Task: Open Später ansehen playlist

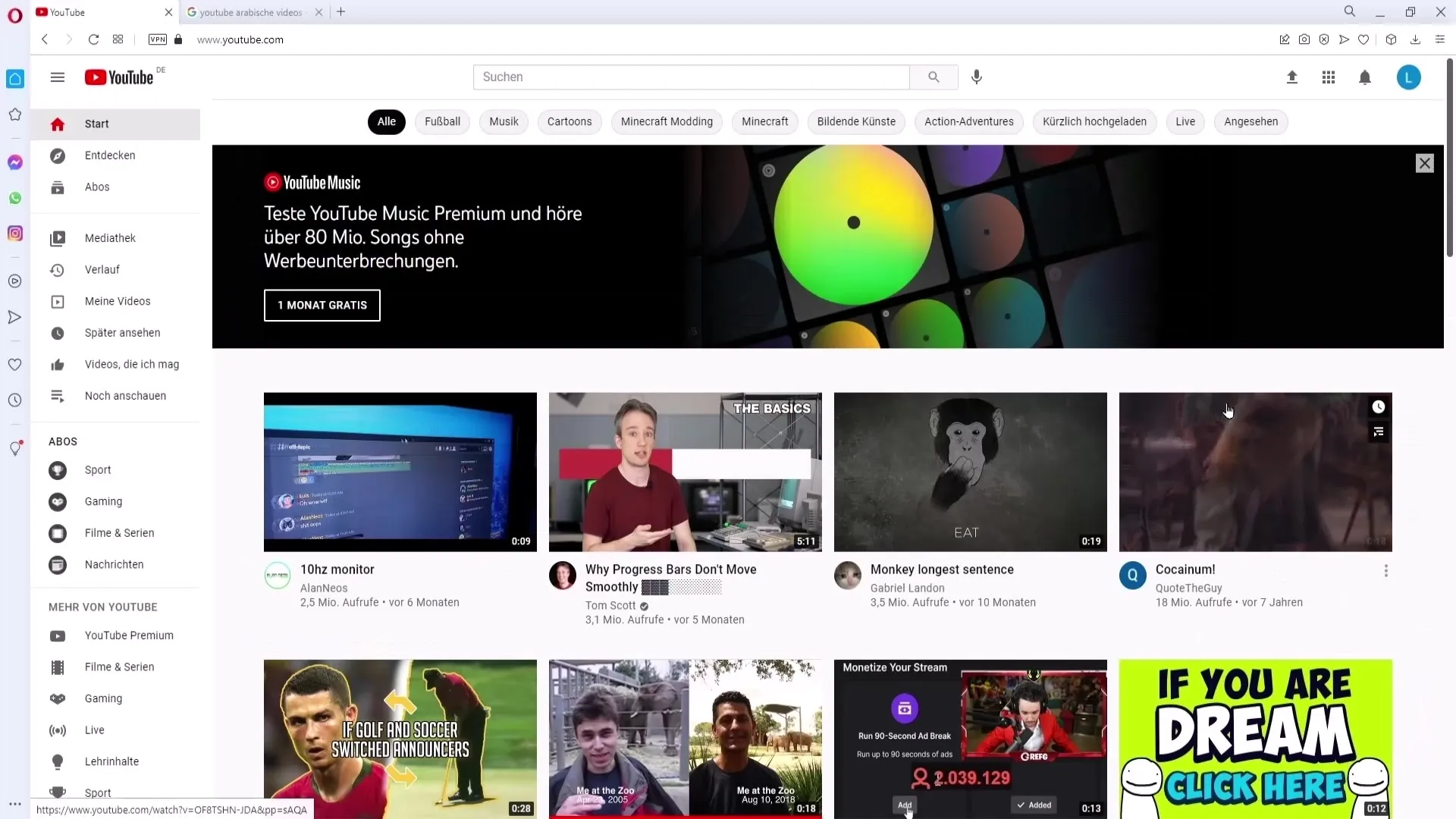Action: pos(115,333)
